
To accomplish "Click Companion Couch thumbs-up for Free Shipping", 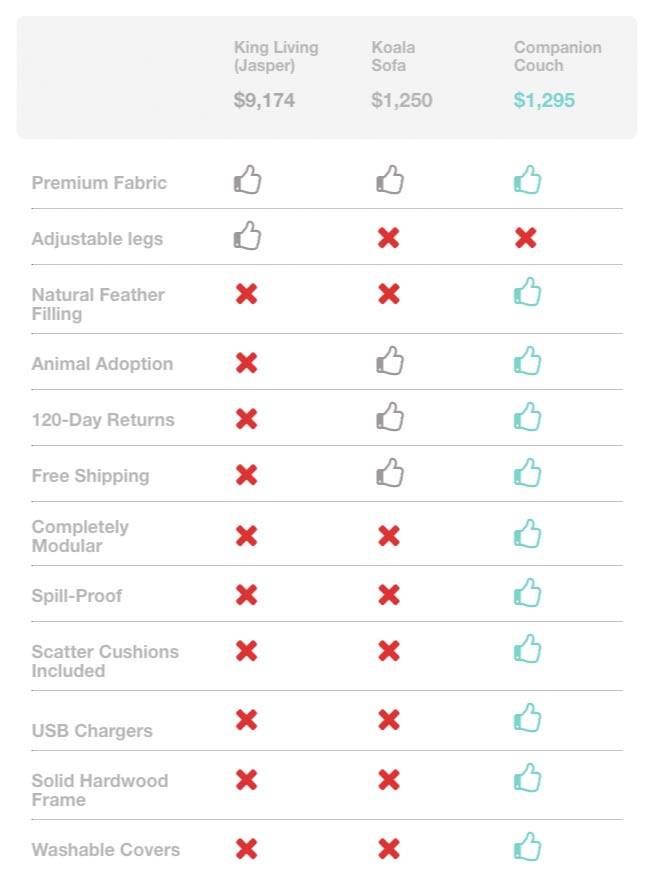I will [527, 473].
